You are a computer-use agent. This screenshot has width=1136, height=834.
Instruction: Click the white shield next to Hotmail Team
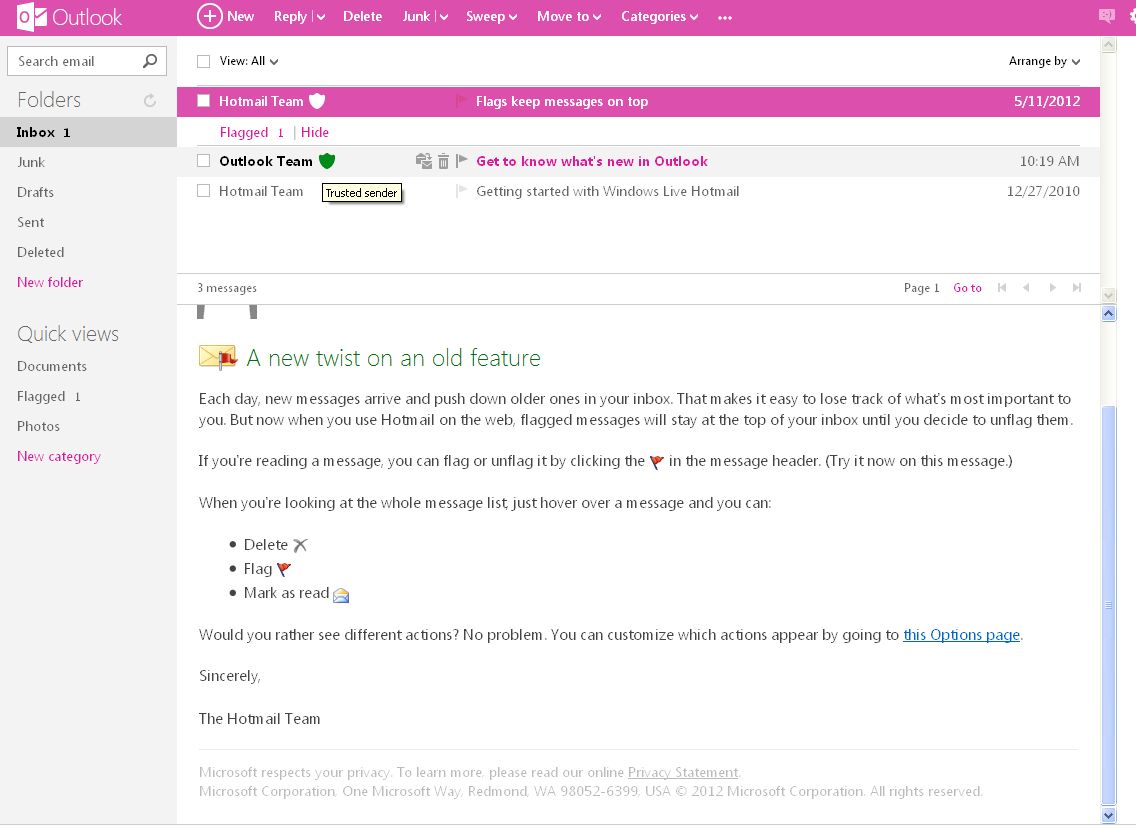pos(317,101)
